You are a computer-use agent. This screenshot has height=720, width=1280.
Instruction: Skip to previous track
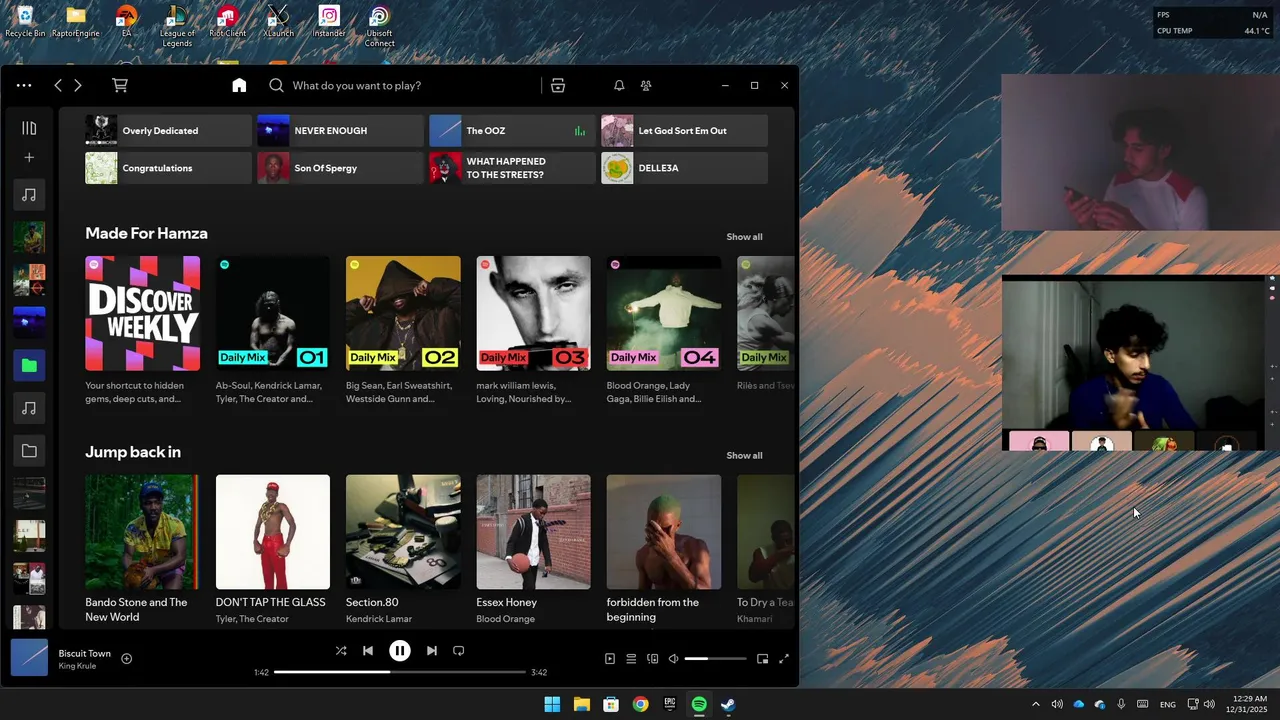[x=368, y=651]
